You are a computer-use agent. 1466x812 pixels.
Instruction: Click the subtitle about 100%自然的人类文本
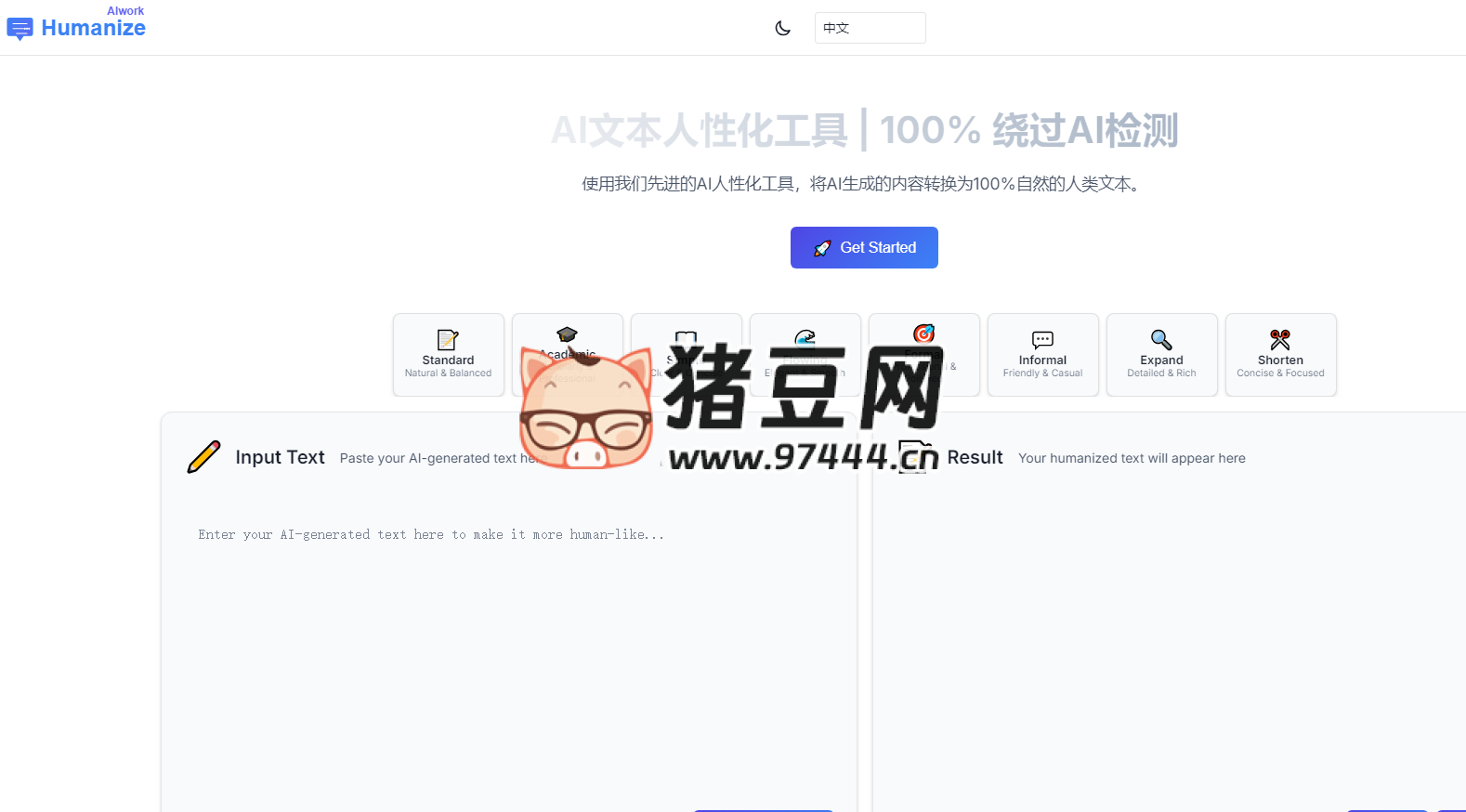tap(864, 184)
